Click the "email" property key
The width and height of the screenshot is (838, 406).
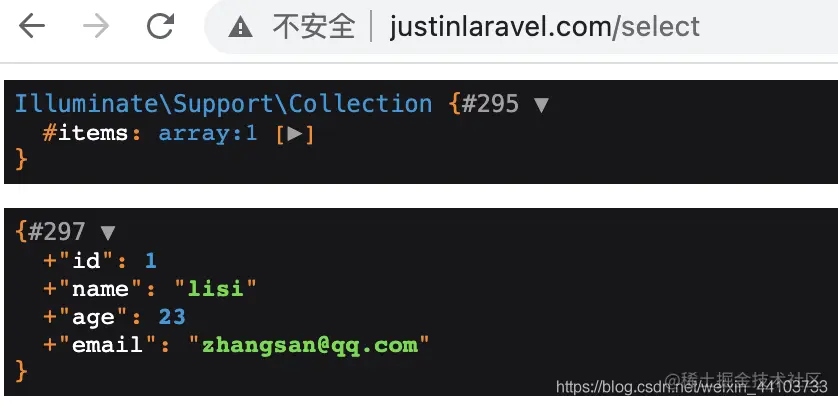(x=108, y=345)
